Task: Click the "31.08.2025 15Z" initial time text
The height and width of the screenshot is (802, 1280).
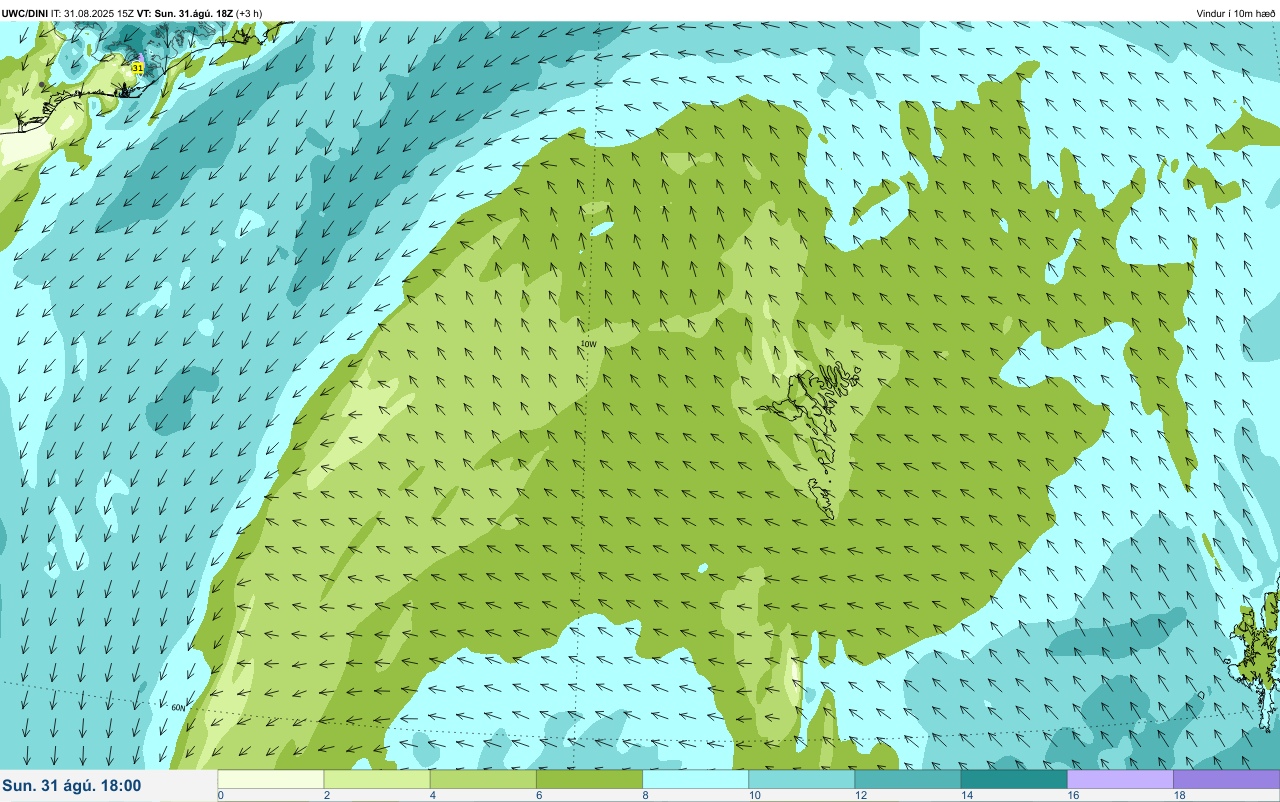Action: tap(99, 13)
